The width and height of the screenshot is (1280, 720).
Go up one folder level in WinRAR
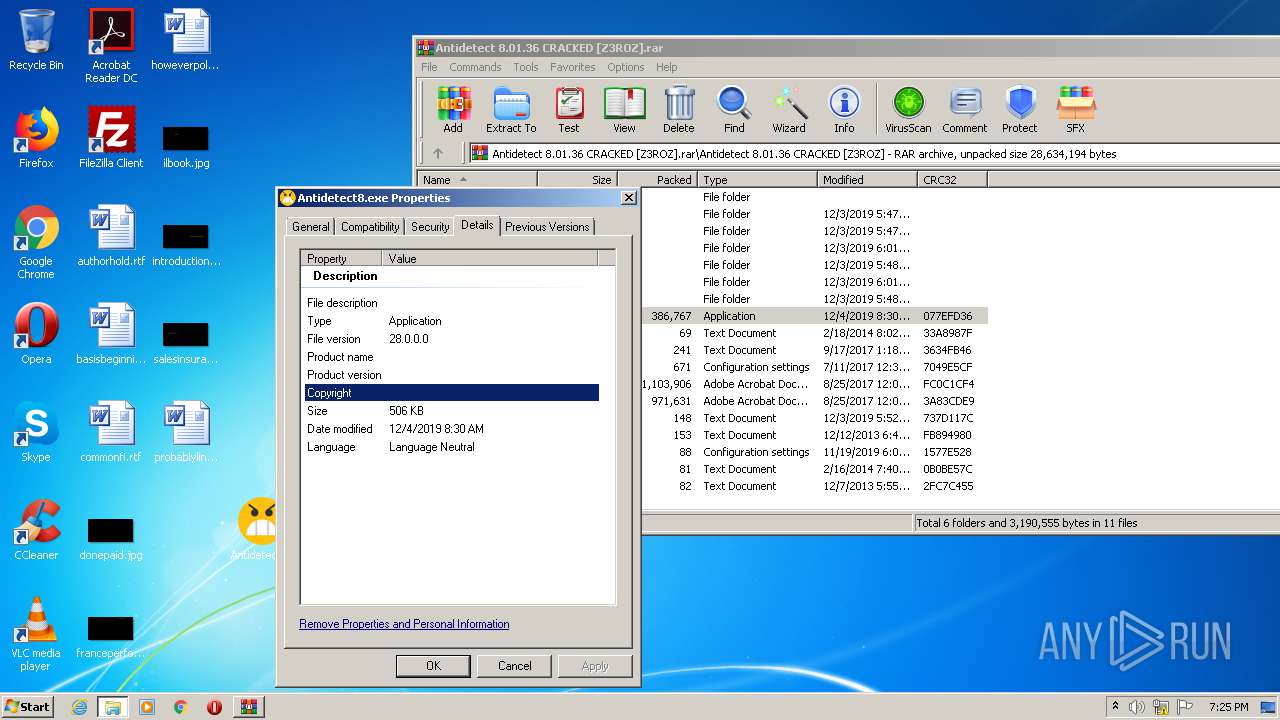tap(438, 153)
